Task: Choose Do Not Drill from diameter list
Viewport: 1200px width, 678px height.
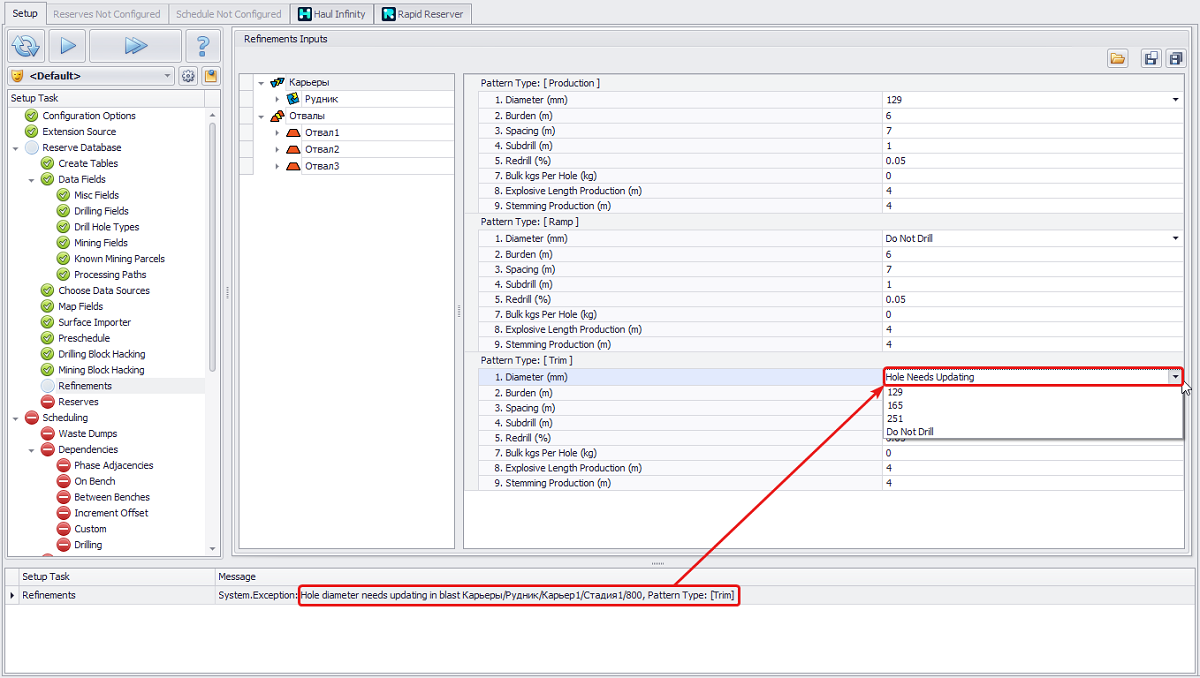Action: click(x=1032, y=432)
